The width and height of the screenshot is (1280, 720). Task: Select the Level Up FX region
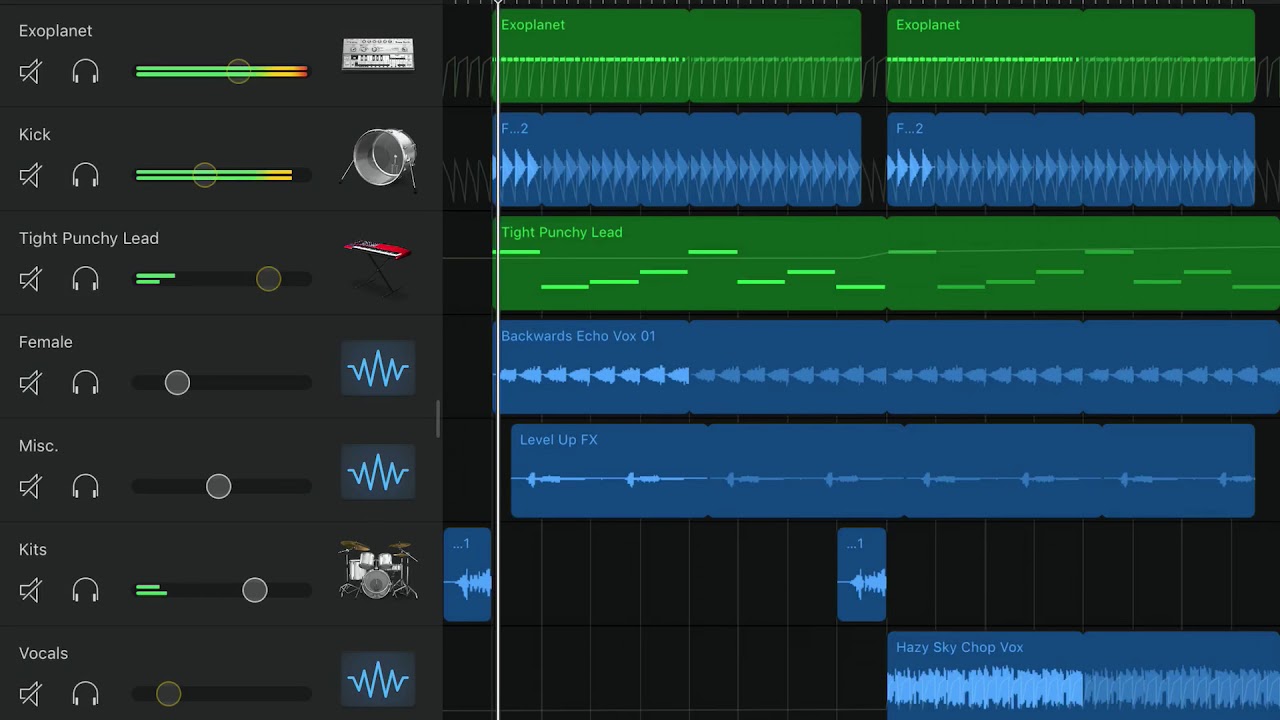click(x=883, y=471)
